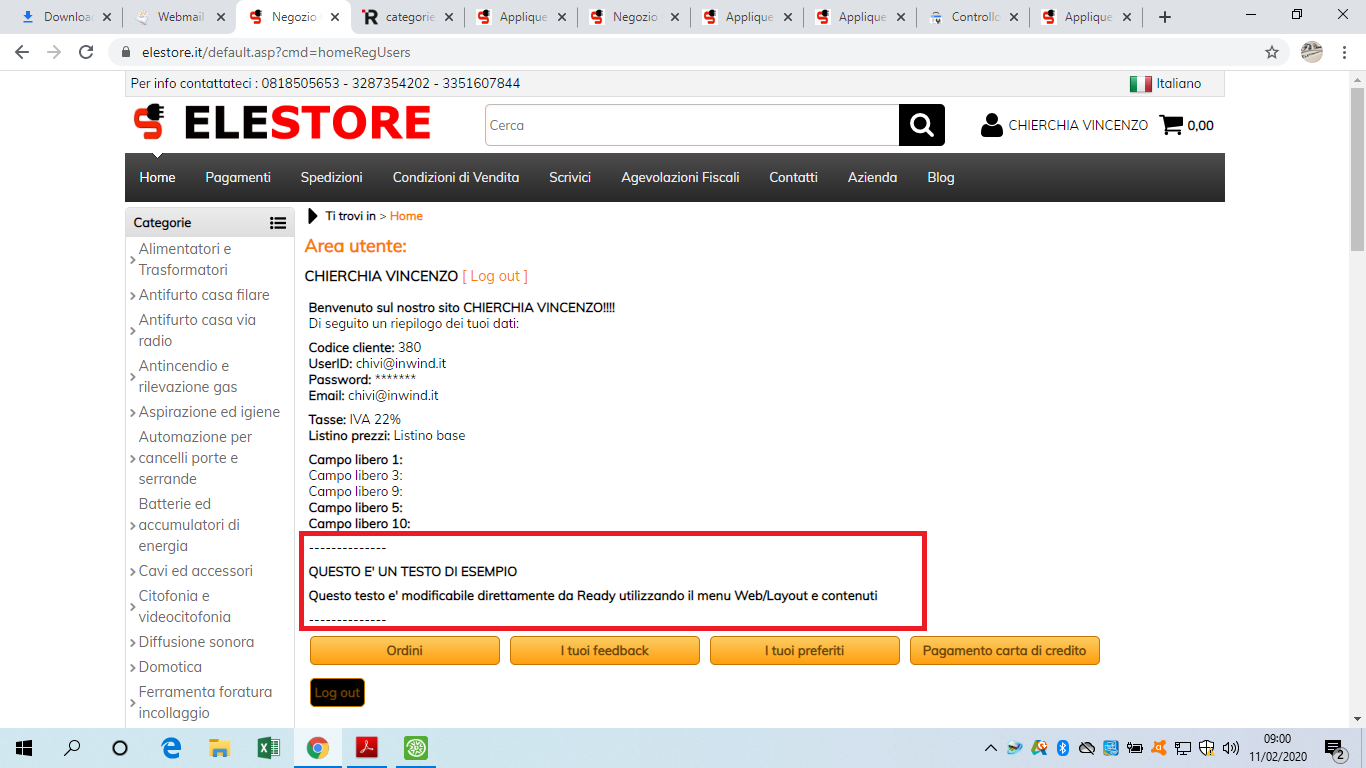Open the Spedizioni menu item

coord(332,177)
